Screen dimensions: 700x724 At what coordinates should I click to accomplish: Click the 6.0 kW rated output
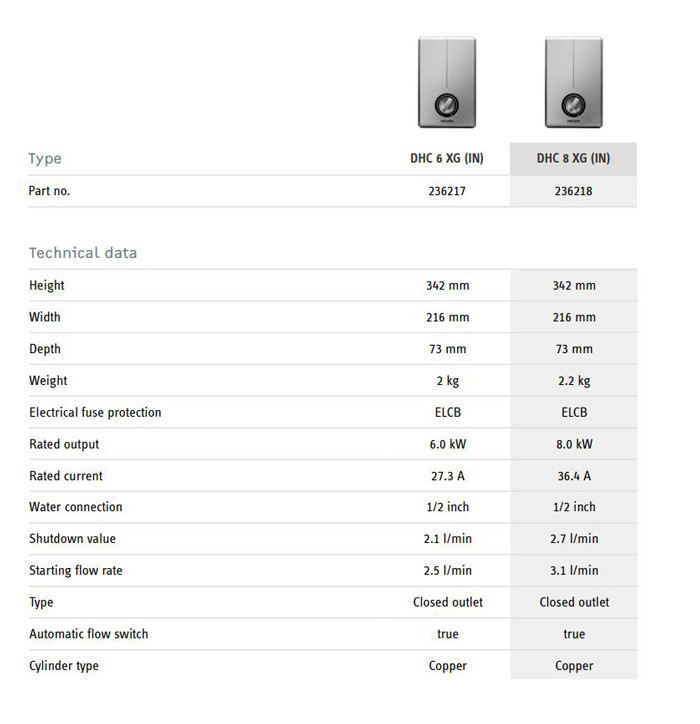pyautogui.click(x=448, y=444)
